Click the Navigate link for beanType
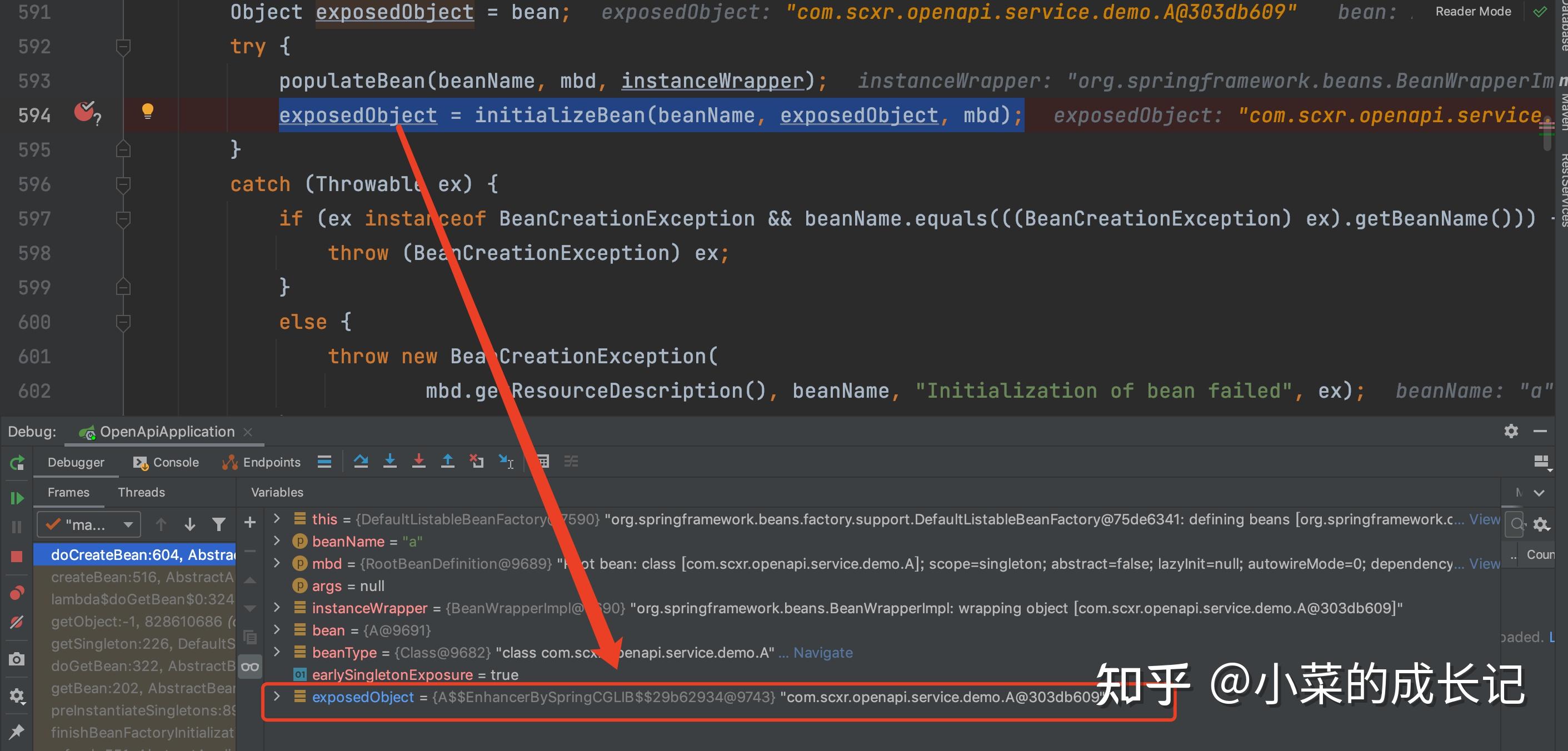 (x=822, y=653)
